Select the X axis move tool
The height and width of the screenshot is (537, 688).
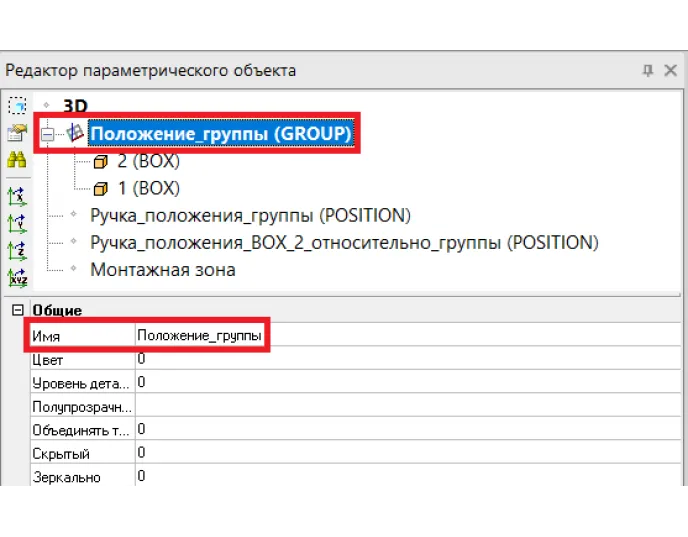17,197
